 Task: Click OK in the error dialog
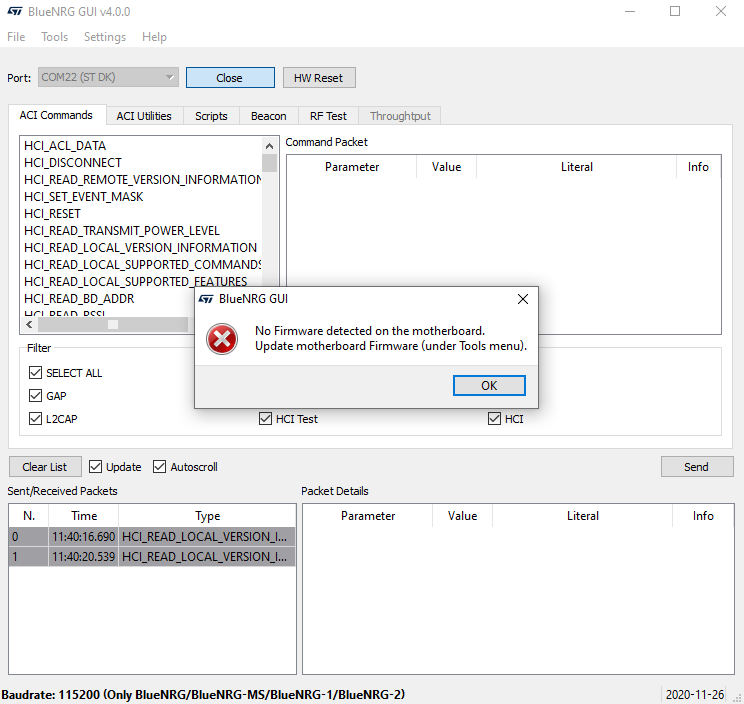[489, 385]
